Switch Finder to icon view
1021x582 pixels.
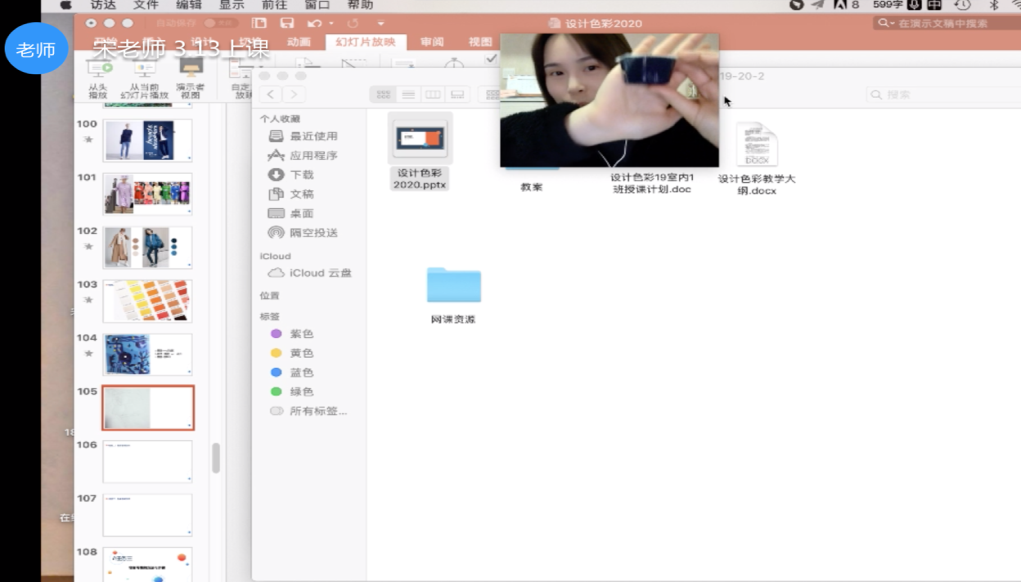383,94
